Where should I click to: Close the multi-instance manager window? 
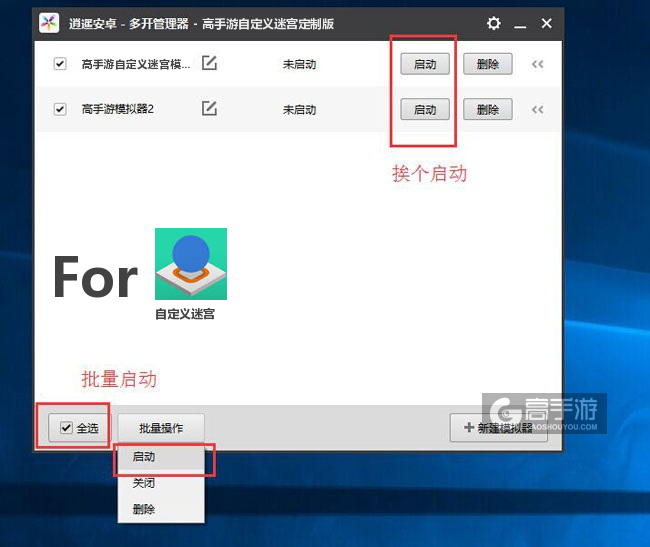[x=546, y=23]
